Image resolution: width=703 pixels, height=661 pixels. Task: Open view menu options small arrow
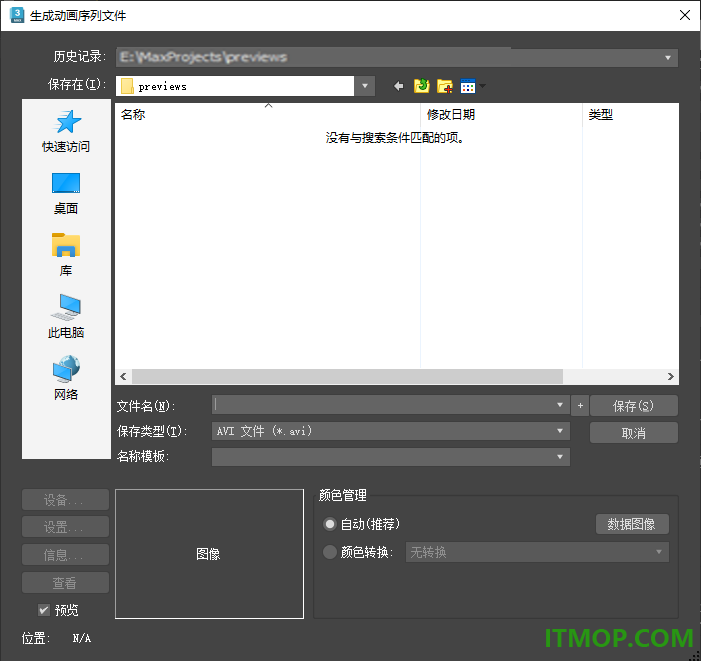(x=482, y=85)
